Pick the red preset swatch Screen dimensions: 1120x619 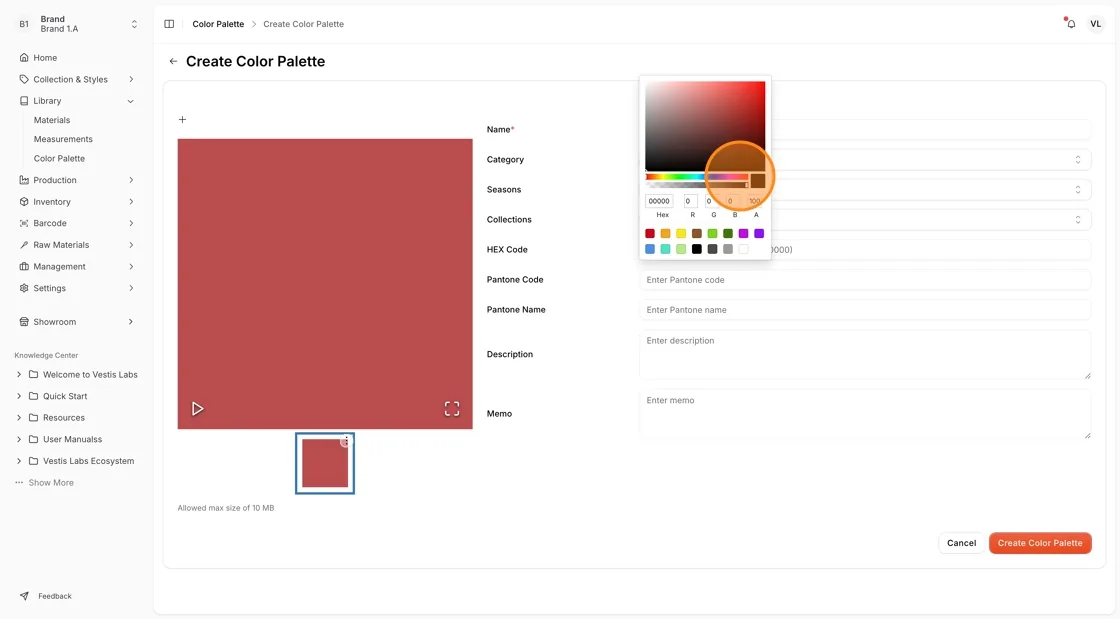(x=650, y=233)
